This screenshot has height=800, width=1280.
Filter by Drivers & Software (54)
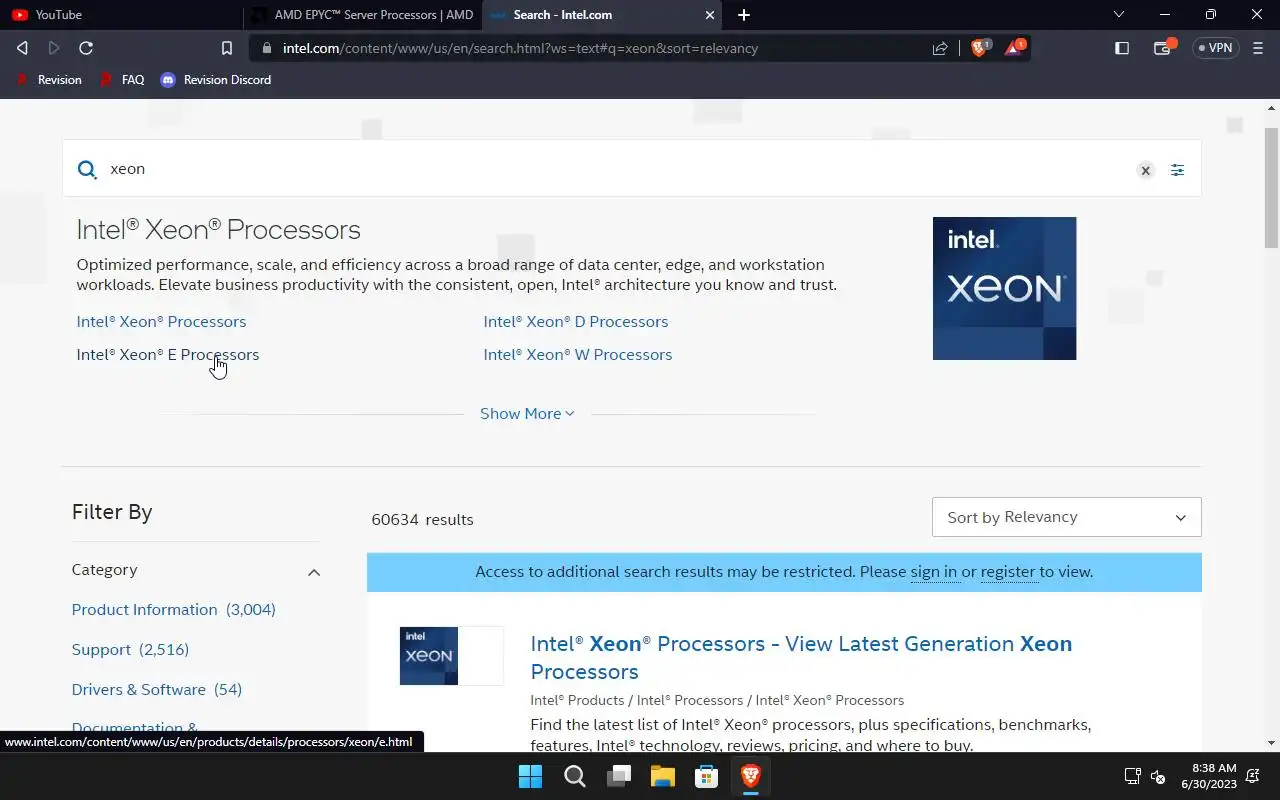coord(157,690)
